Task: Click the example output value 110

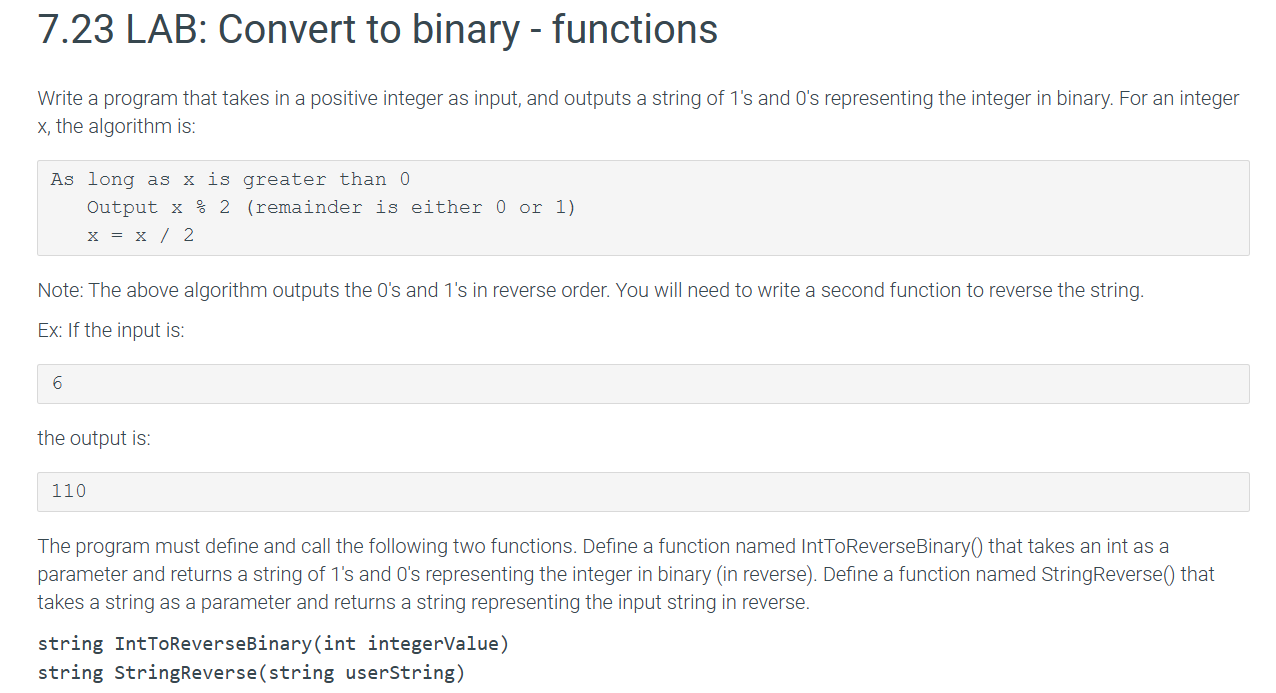Action: click(x=69, y=491)
